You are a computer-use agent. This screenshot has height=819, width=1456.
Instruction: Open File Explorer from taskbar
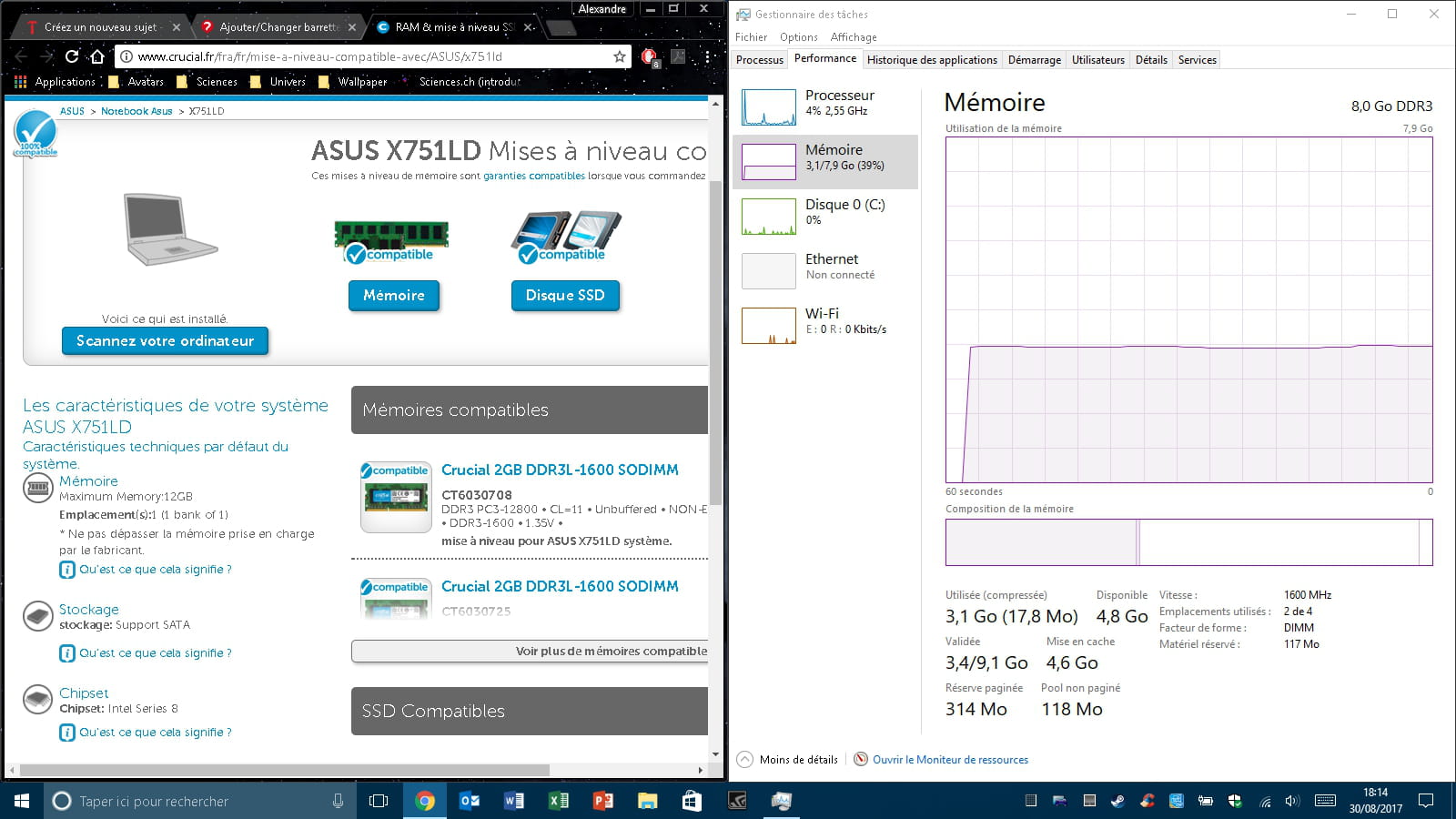tap(648, 801)
